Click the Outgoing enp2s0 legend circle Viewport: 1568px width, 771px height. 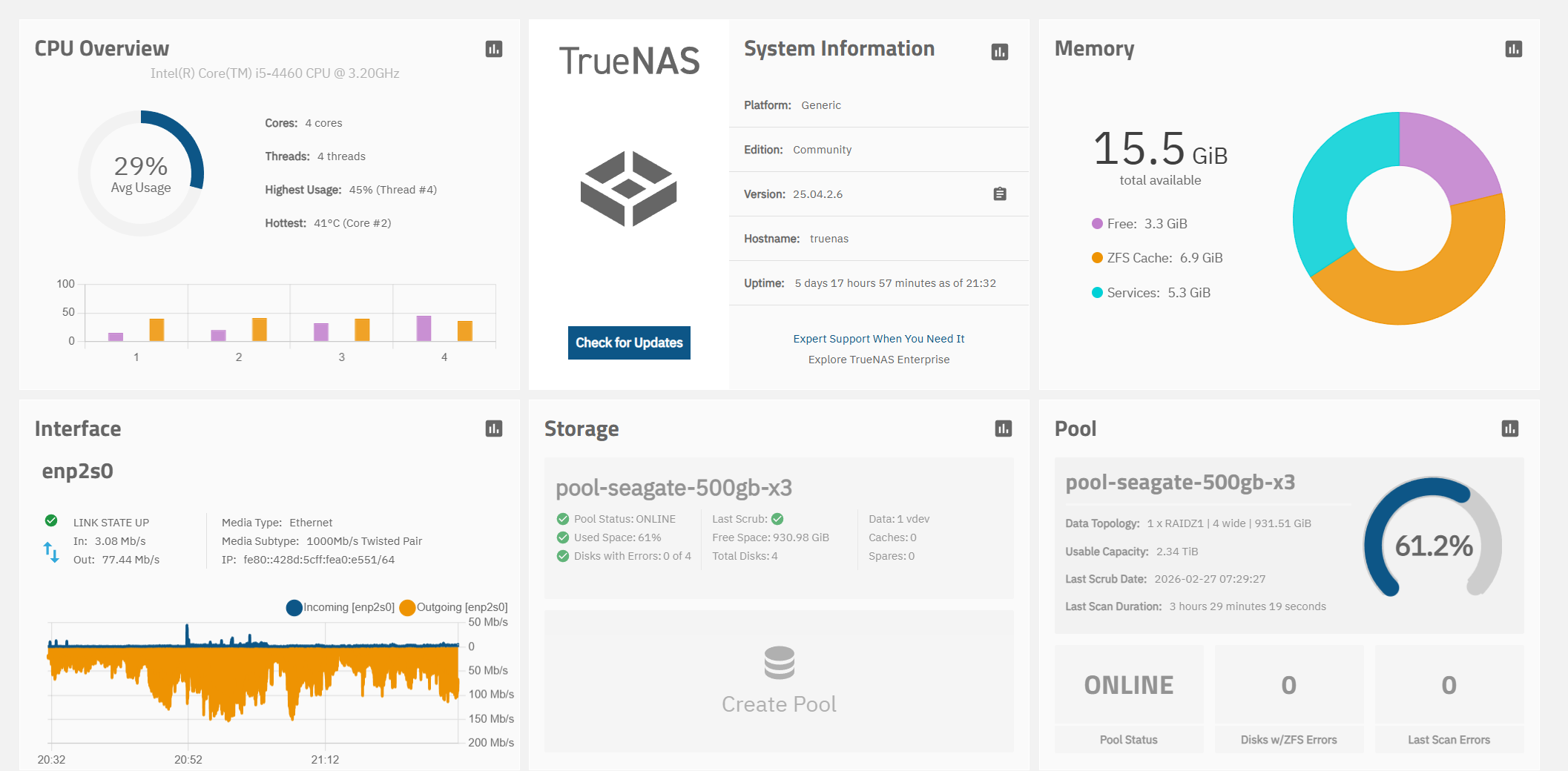(407, 608)
